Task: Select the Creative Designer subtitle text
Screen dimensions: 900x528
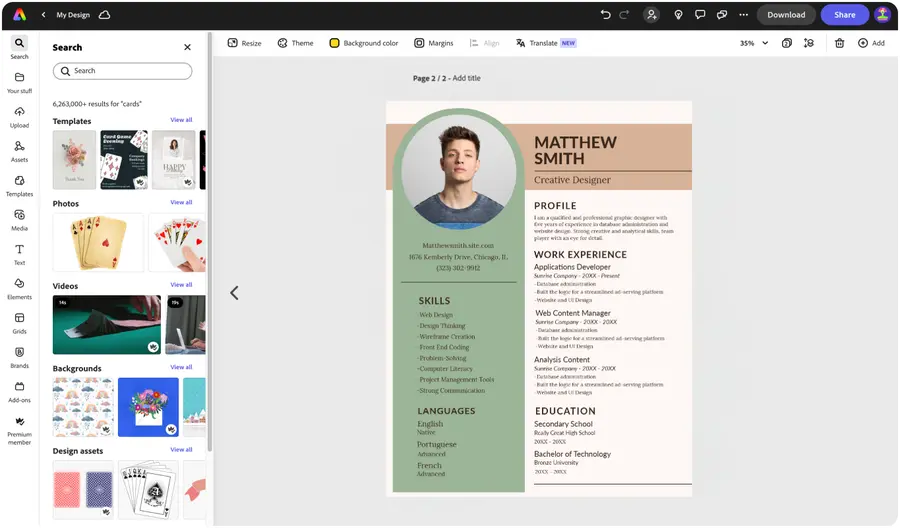Action: pyautogui.click(x=572, y=180)
